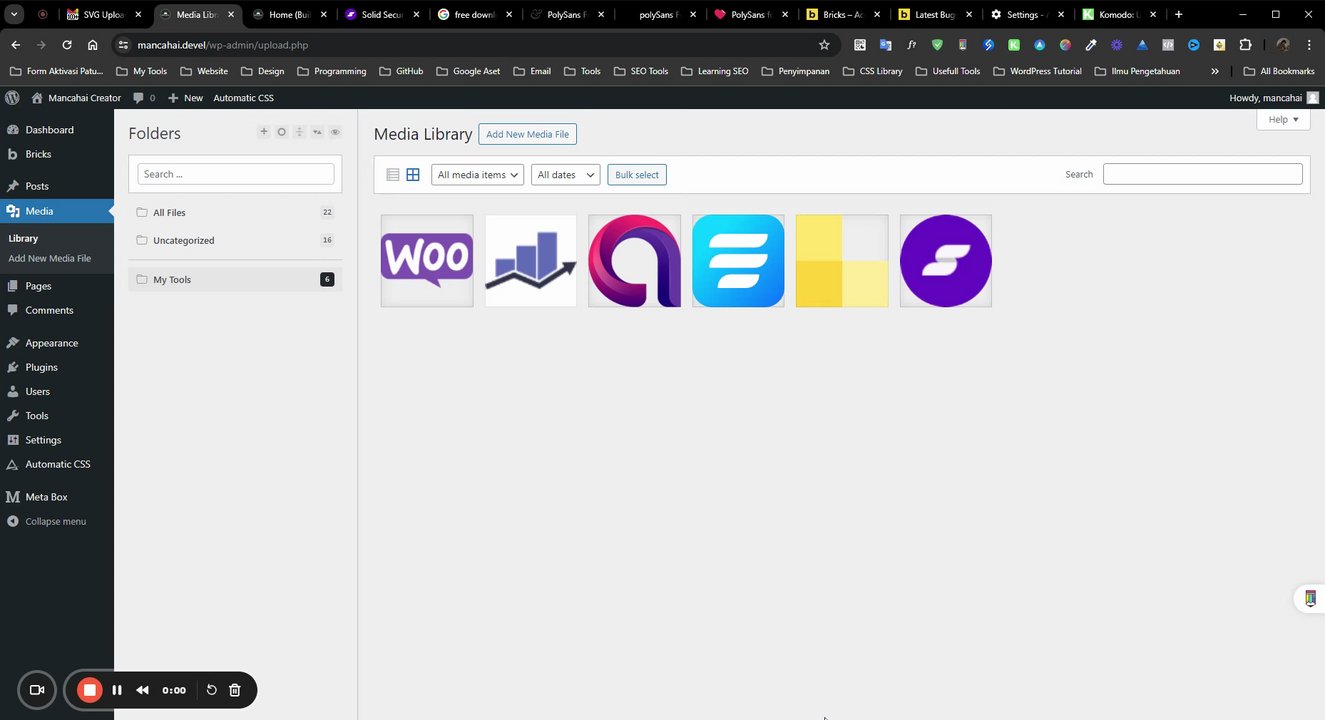
Task: Click the Library submenu link
Action: click(x=23, y=238)
